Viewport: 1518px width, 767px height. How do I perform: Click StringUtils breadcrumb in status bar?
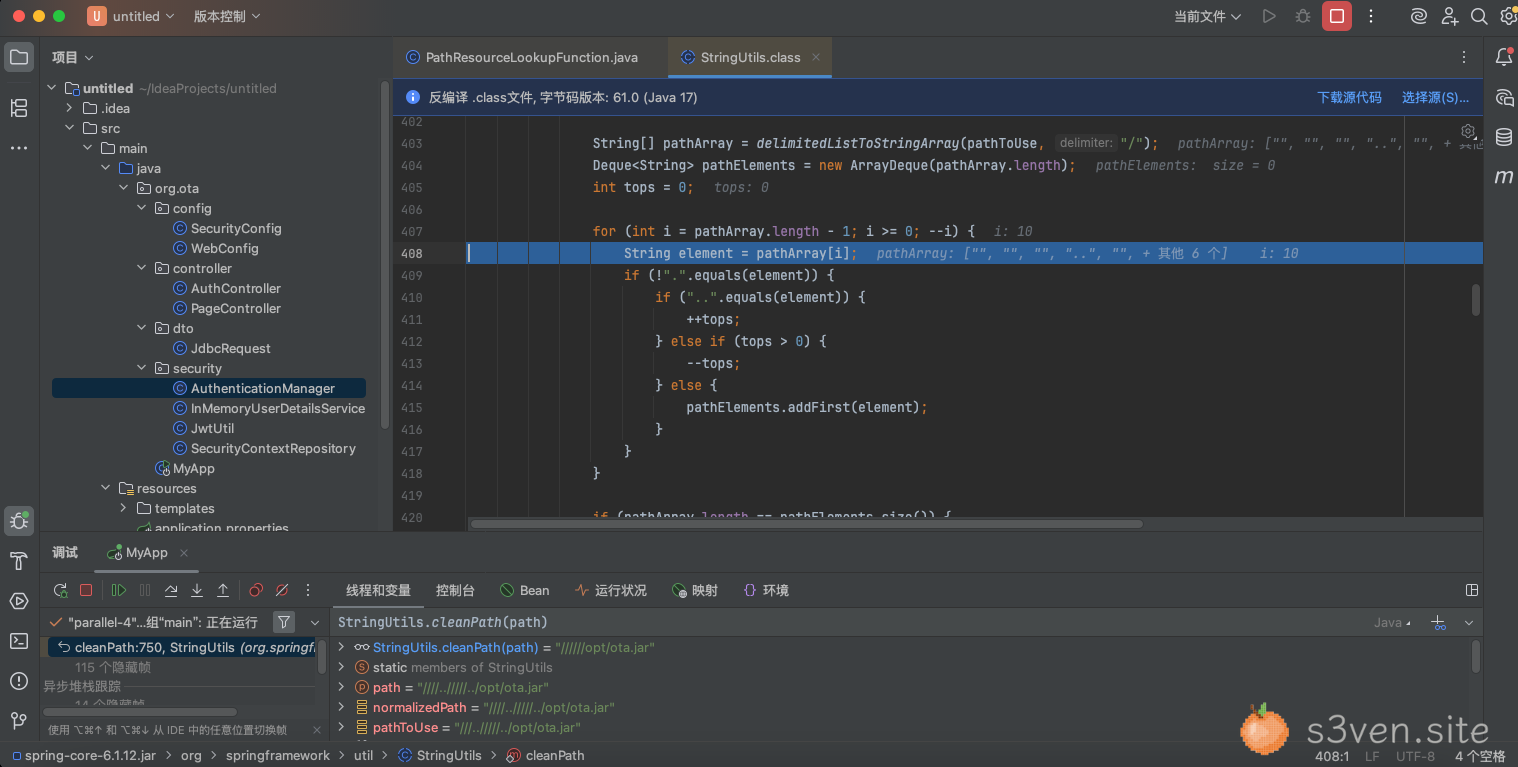pyautogui.click(x=439, y=755)
